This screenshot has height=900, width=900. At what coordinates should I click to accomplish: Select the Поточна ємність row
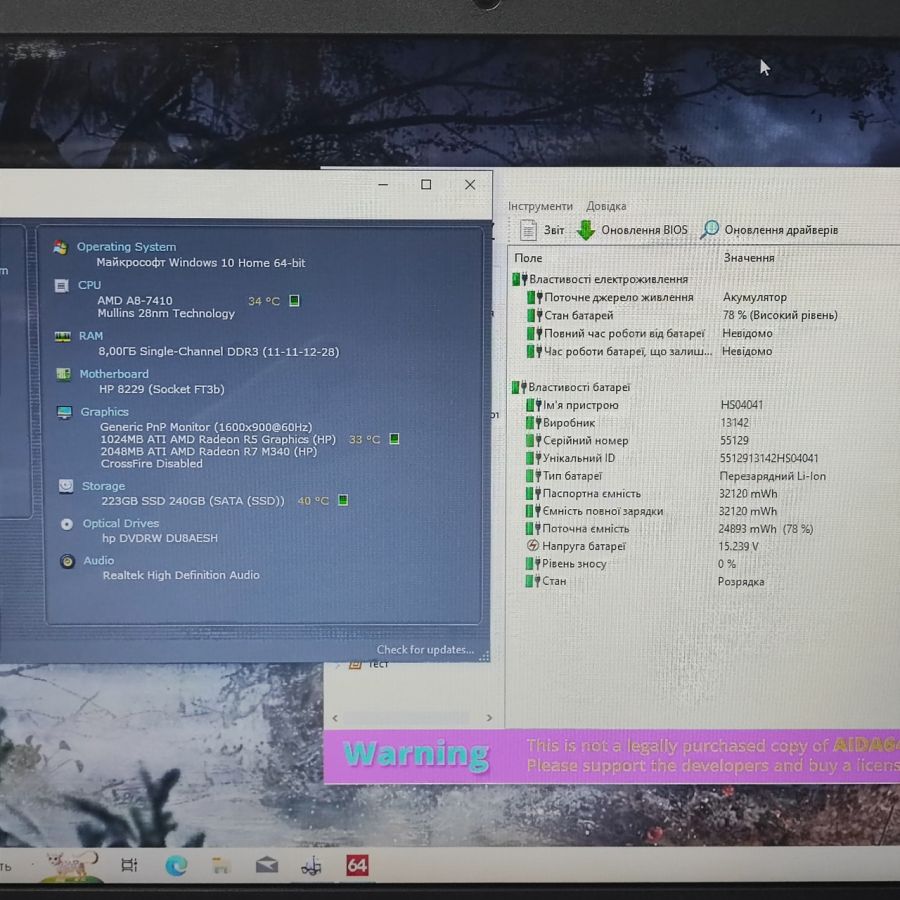point(669,529)
